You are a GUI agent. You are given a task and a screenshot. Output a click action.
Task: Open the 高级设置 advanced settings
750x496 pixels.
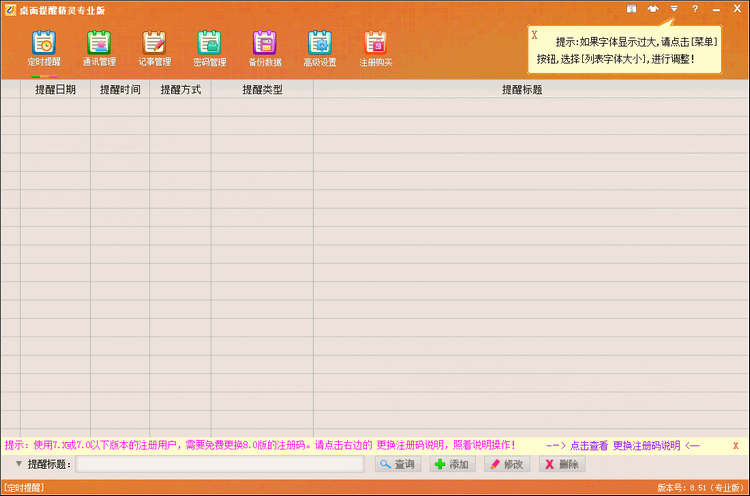pyautogui.click(x=320, y=49)
